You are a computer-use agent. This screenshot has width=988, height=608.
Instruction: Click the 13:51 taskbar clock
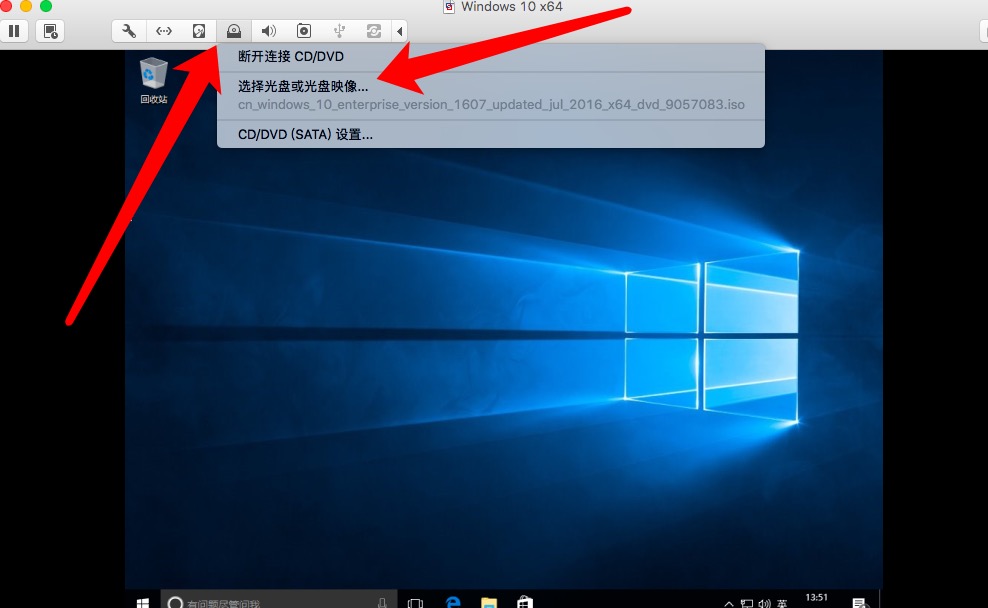[x=817, y=597]
